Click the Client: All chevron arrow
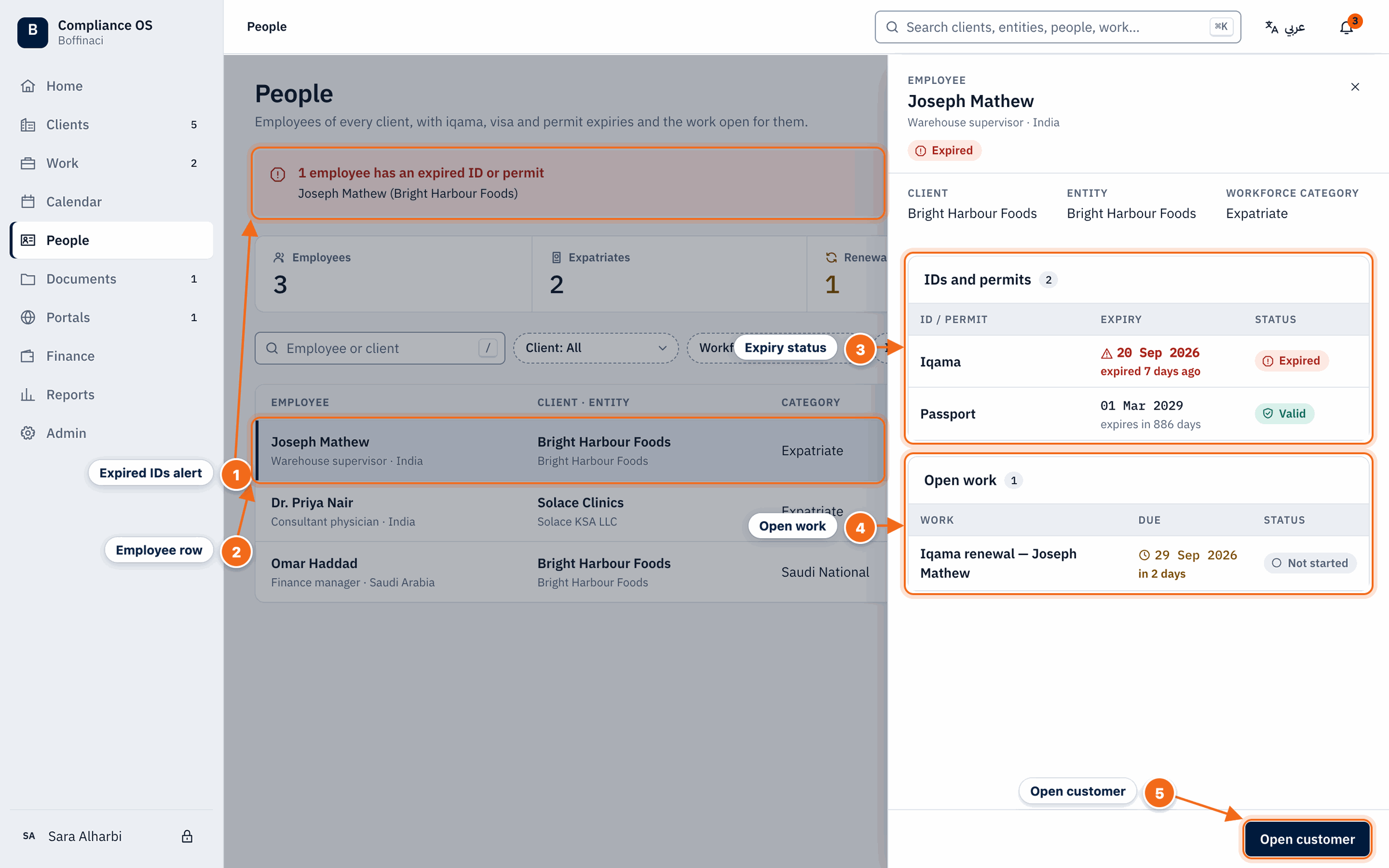The height and width of the screenshot is (868, 1389). pyautogui.click(x=662, y=348)
